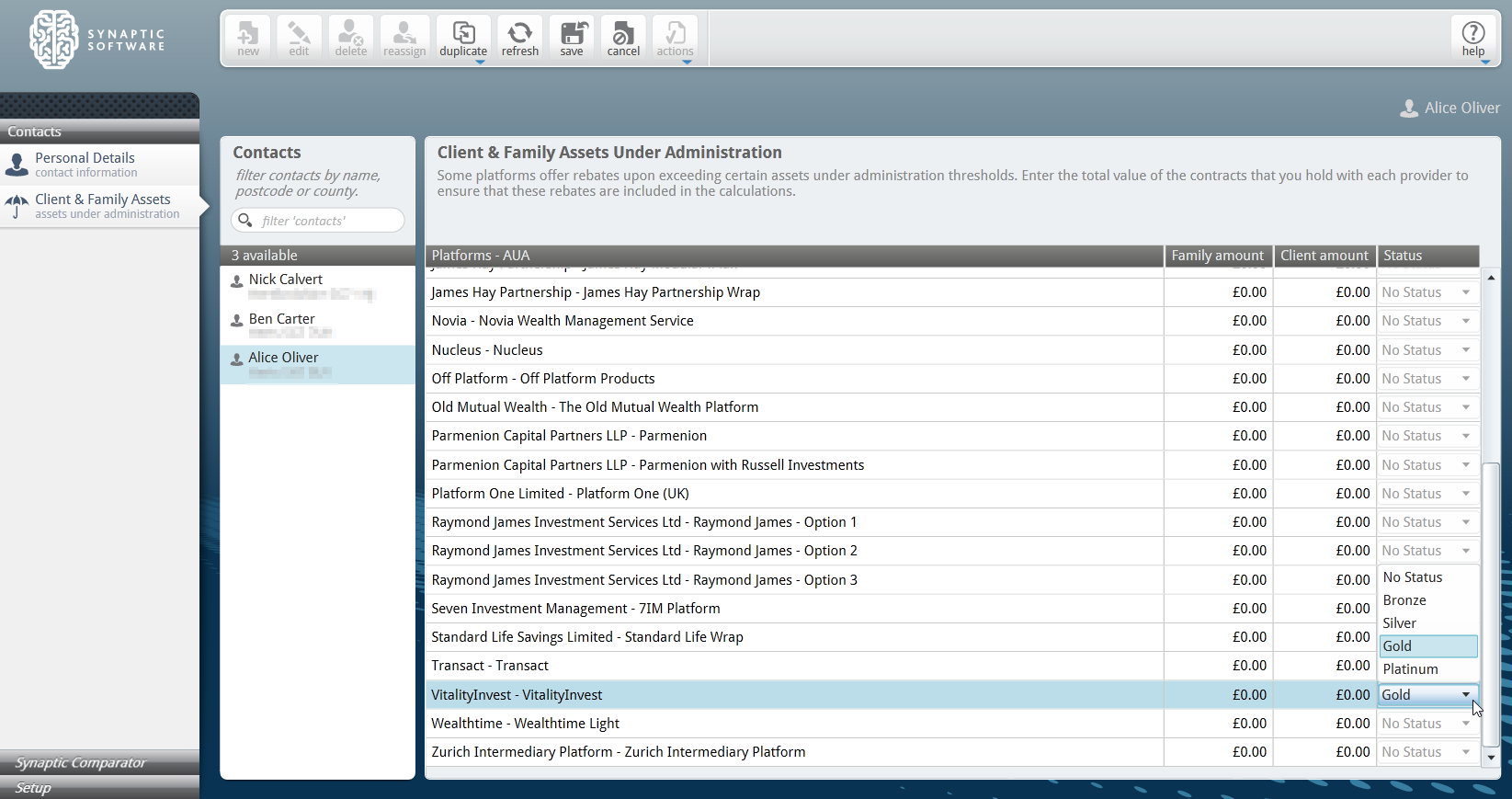Click Alice Oliver's person icon in contacts list

click(237, 359)
